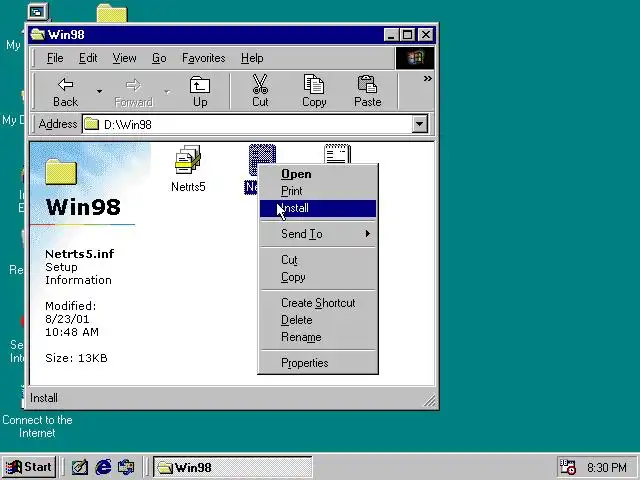Click the selected Netrts5 inf file icon
Viewport: 640px width, 480px height.
[x=262, y=154]
